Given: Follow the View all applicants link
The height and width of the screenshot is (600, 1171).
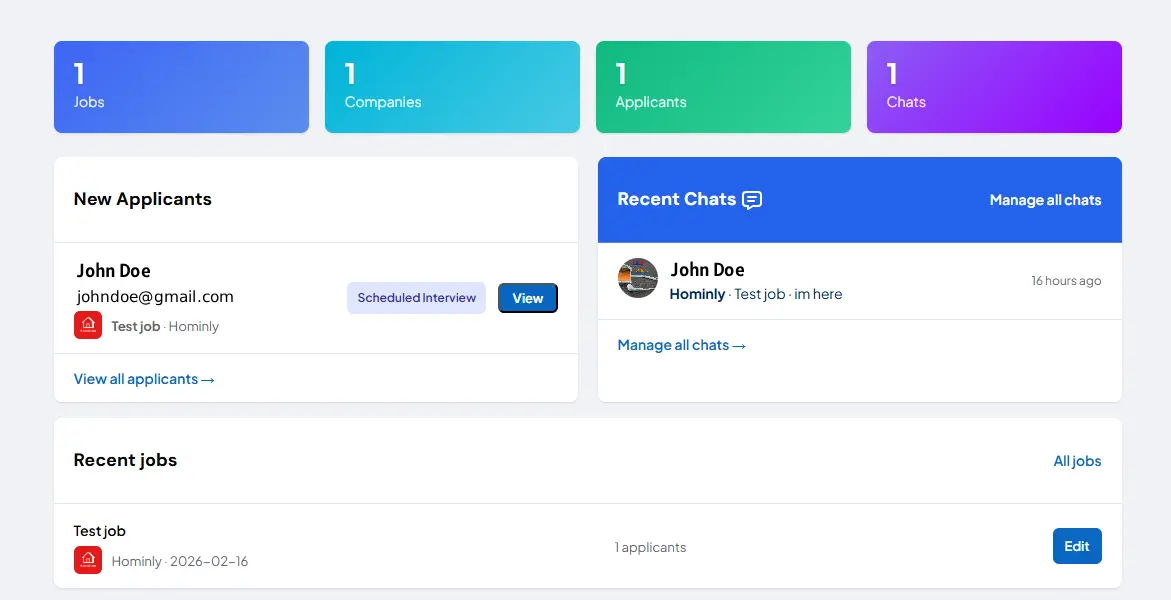Looking at the screenshot, I should point(144,379).
